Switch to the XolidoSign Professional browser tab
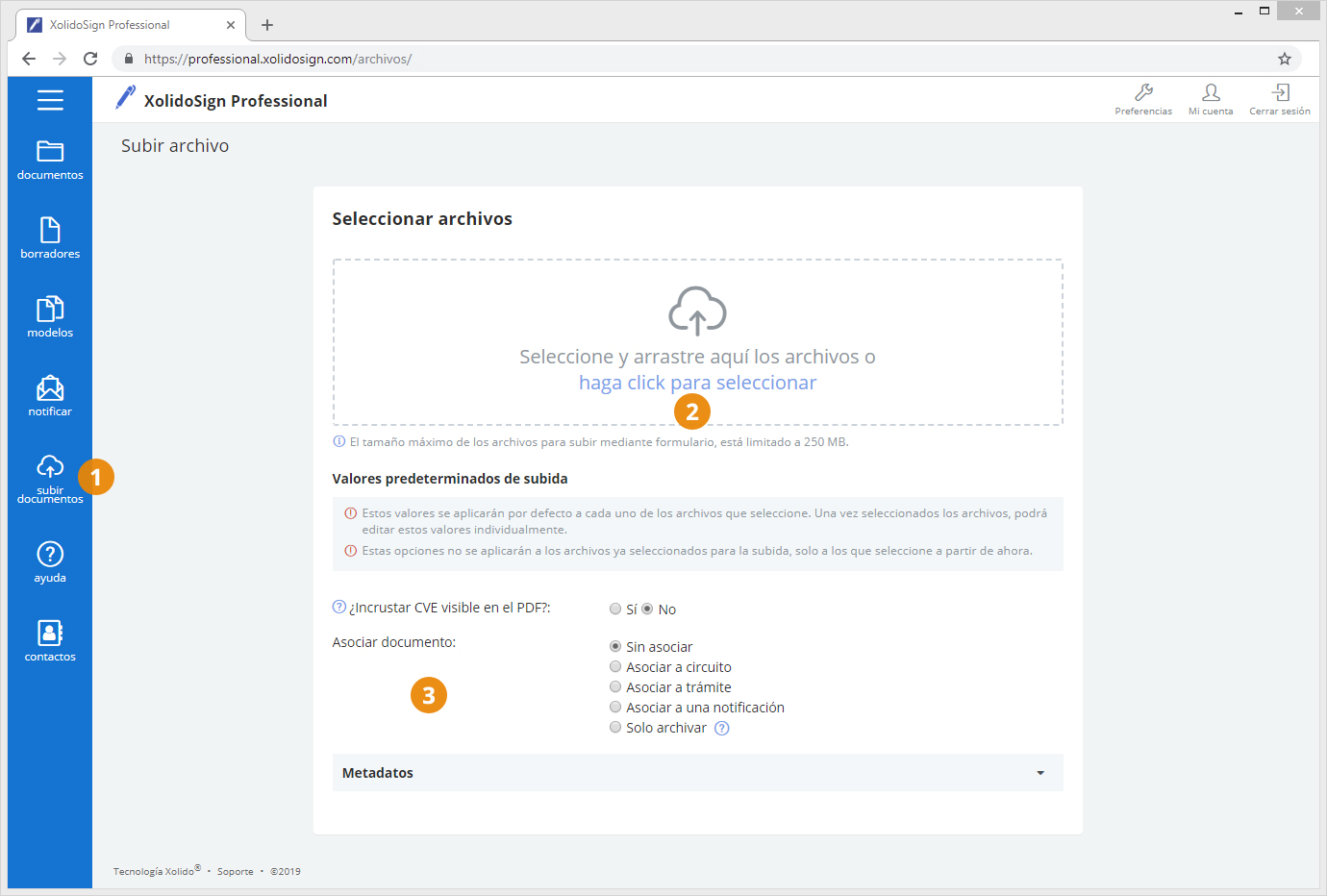The height and width of the screenshot is (896, 1327). (x=130, y=25)
